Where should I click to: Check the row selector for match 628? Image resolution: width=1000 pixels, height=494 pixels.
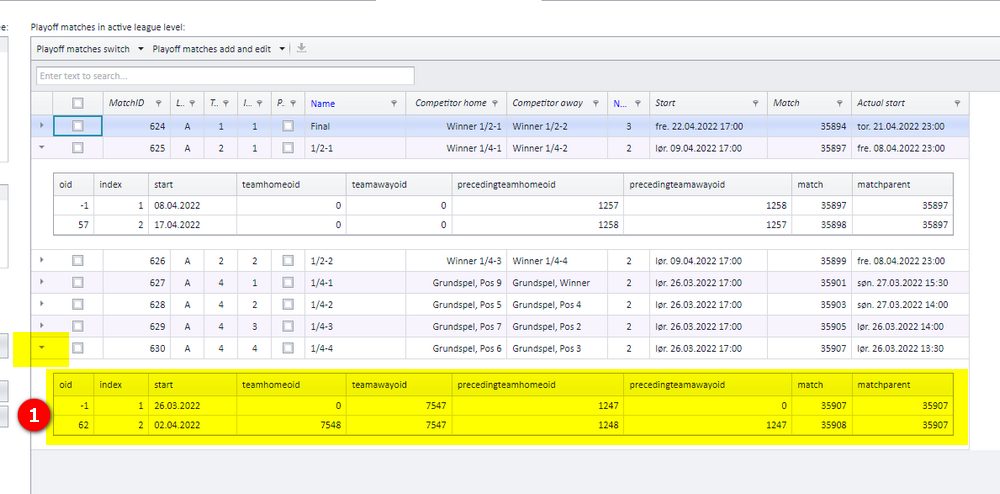78,304
